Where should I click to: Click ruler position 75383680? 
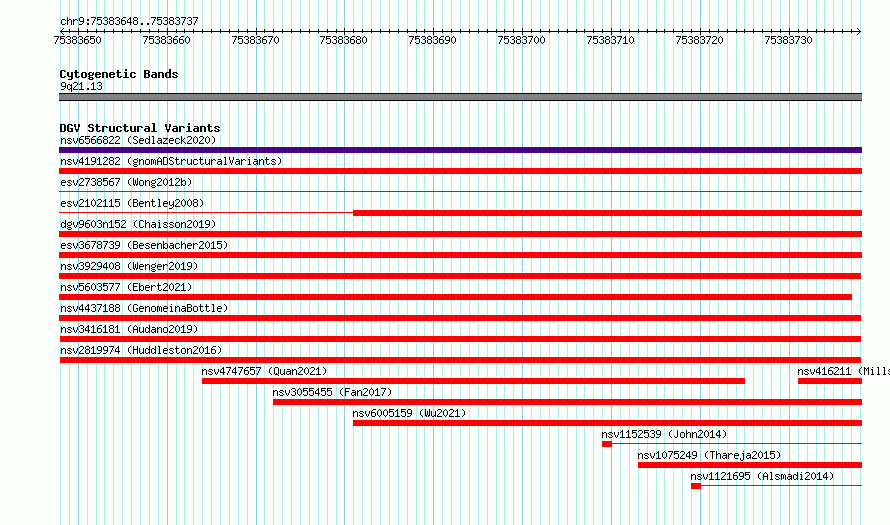click(343, 40)
